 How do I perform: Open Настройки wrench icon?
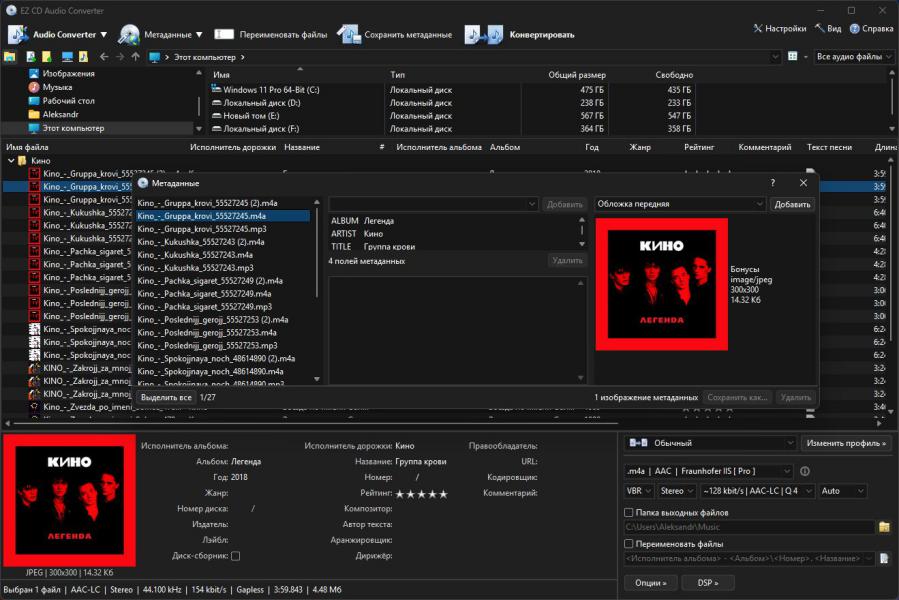[x=757, y=29]
